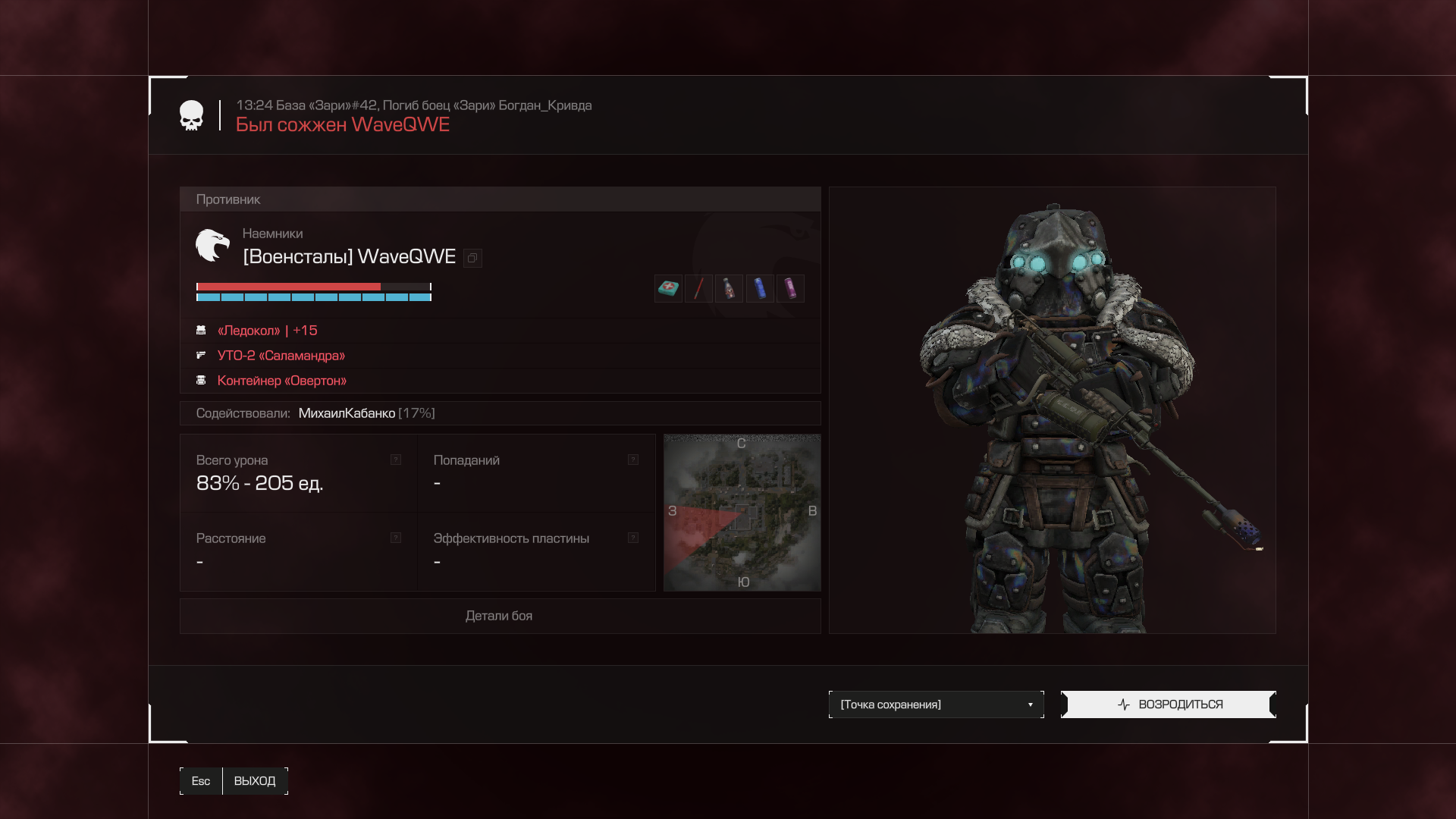This screenshot has height=819, width=1456.
Task: Click armor icon beside «Ледокол»
Action: click(201, 330)
